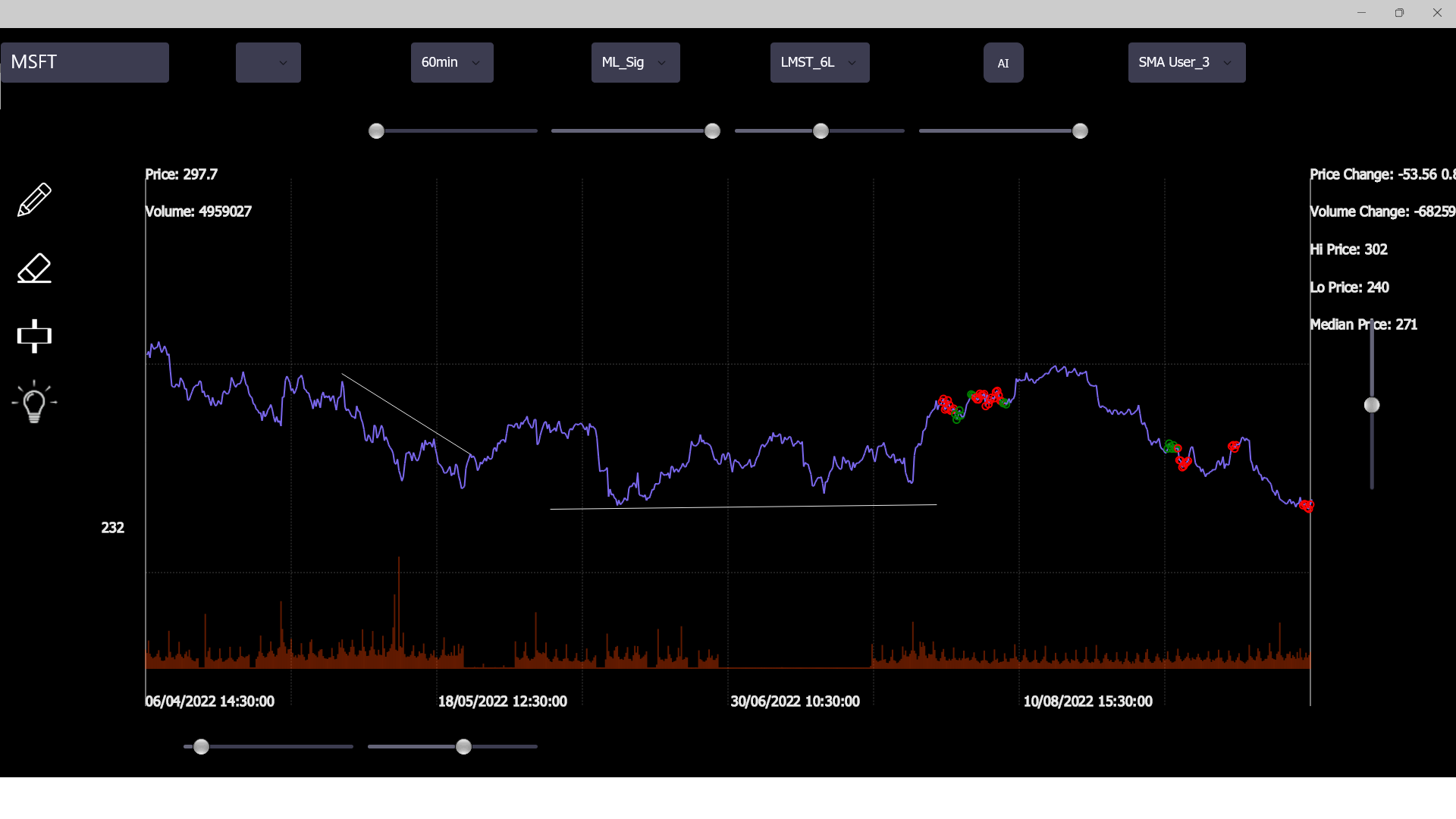Viewport: 1456px width, 819px height.
Task: Click the Lo Price: 240 label
Action: point(1349,287)
